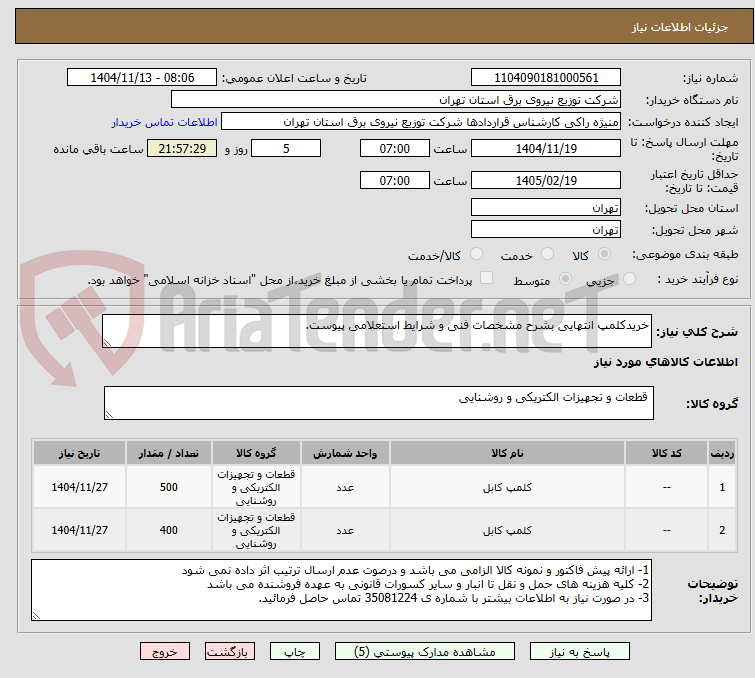The height and width of the screenshot is (678, 755).
Task: Click unit عدد in row 1
Action: pyautogui.click(x=345, y=487)
